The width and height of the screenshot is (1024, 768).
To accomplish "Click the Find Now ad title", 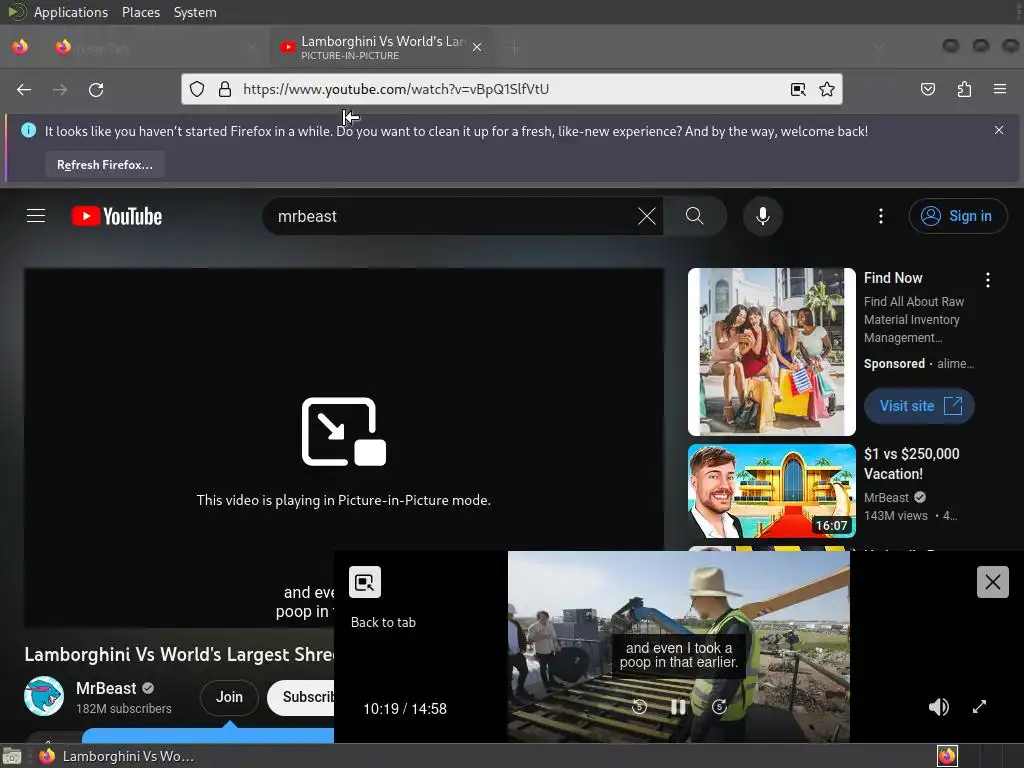I will click(x=893, y=278).
